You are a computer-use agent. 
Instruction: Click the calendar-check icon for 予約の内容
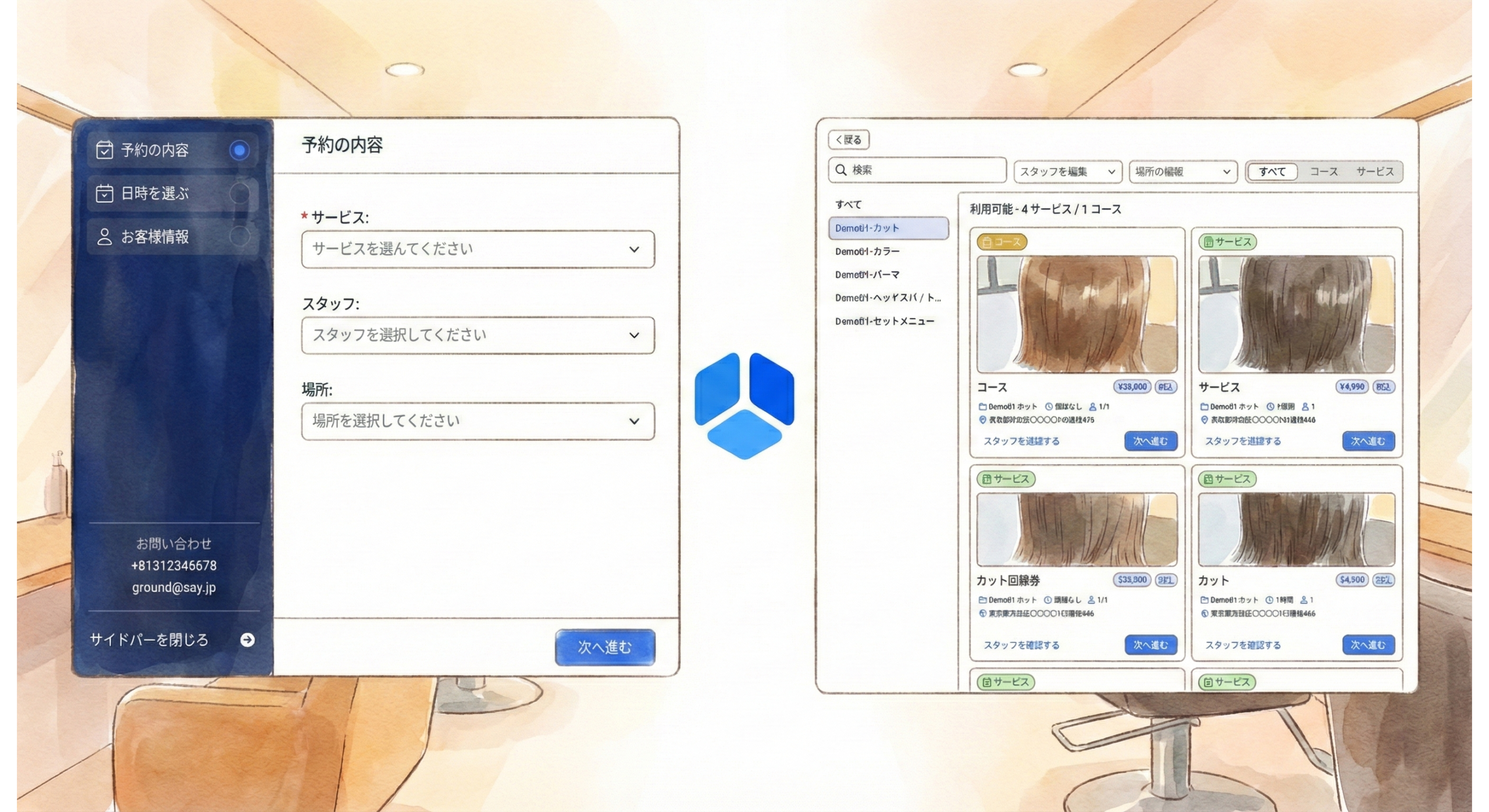(105, 150)
